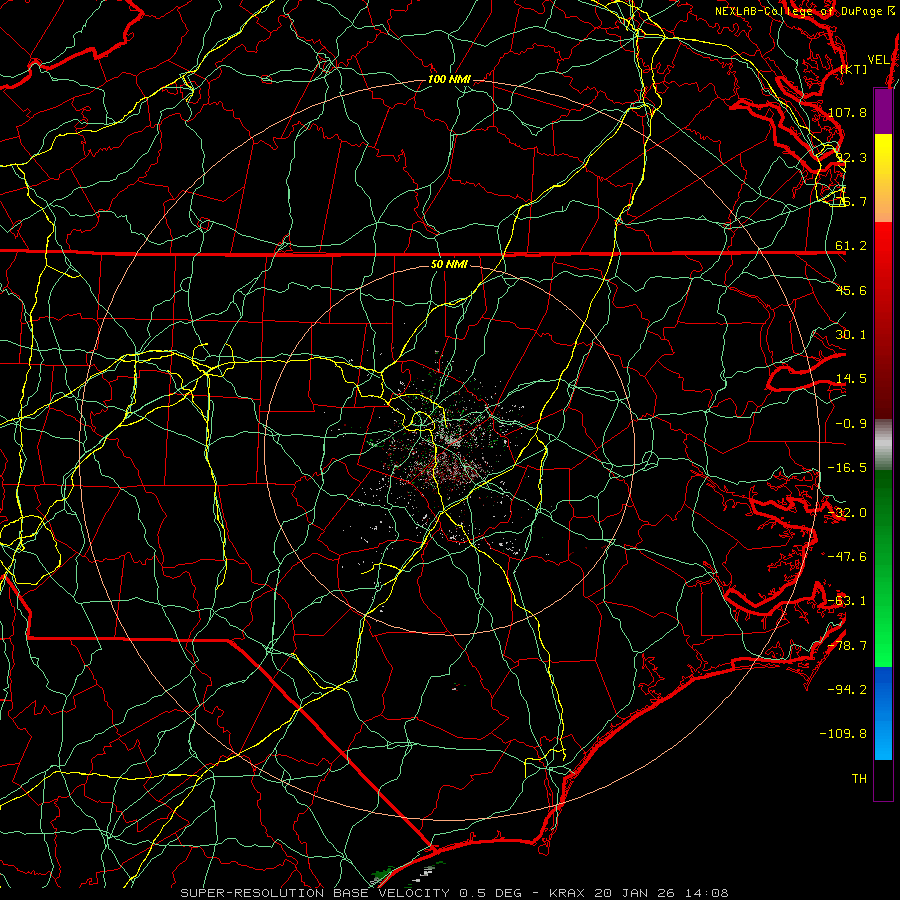Select the -0.9 velocity scale value
The width and height of the screenshot is (900, 900).
coord(851,424)
